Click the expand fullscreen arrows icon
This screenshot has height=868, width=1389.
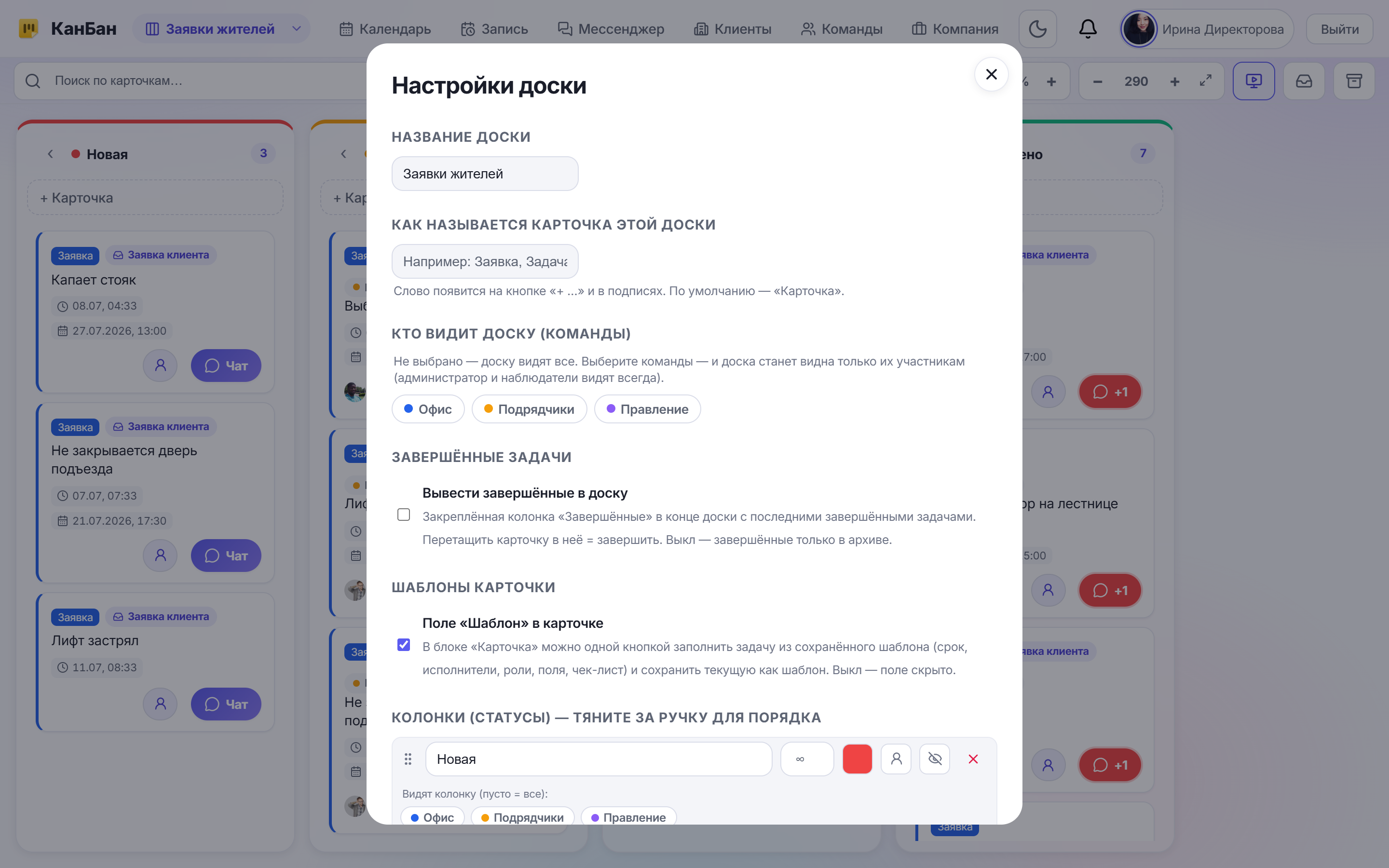click(x=1206, y=81)
